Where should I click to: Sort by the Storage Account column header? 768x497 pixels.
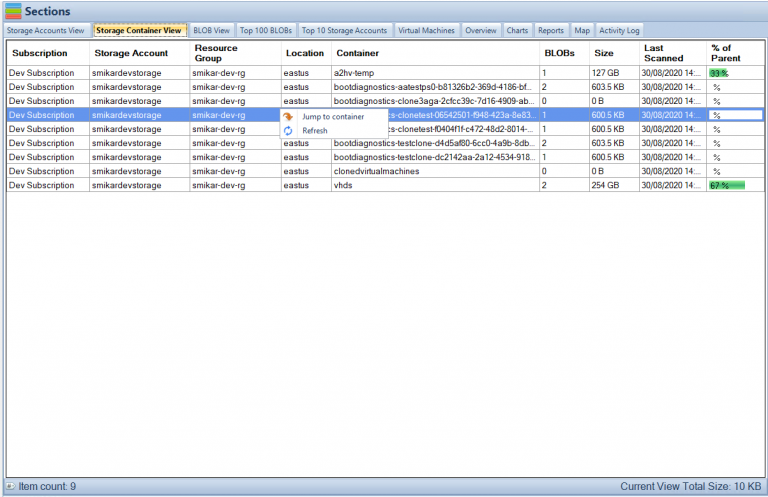click(x=139, y=53)
